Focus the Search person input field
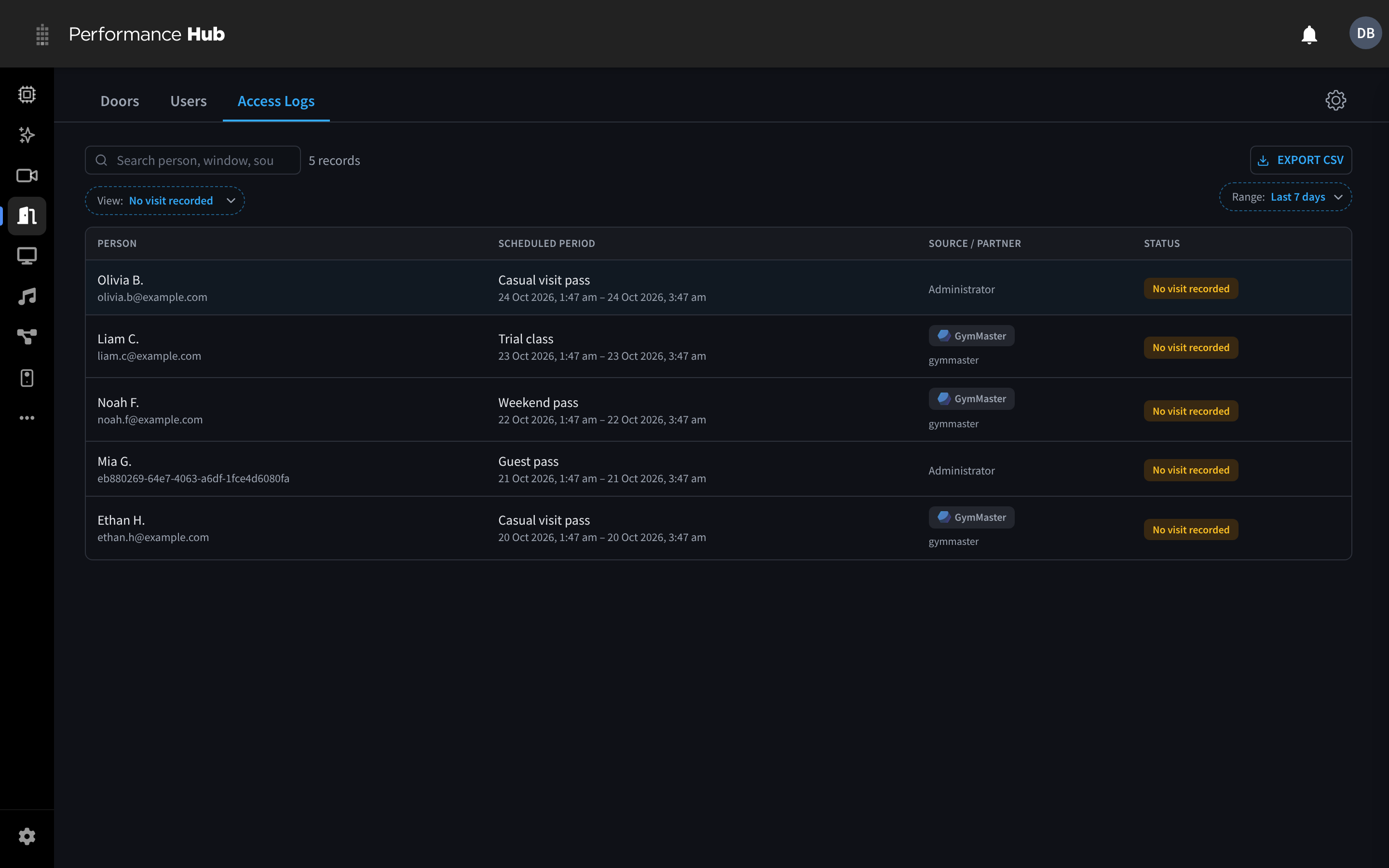This screenshot has width=1389, height=868. tap(193, 160)
